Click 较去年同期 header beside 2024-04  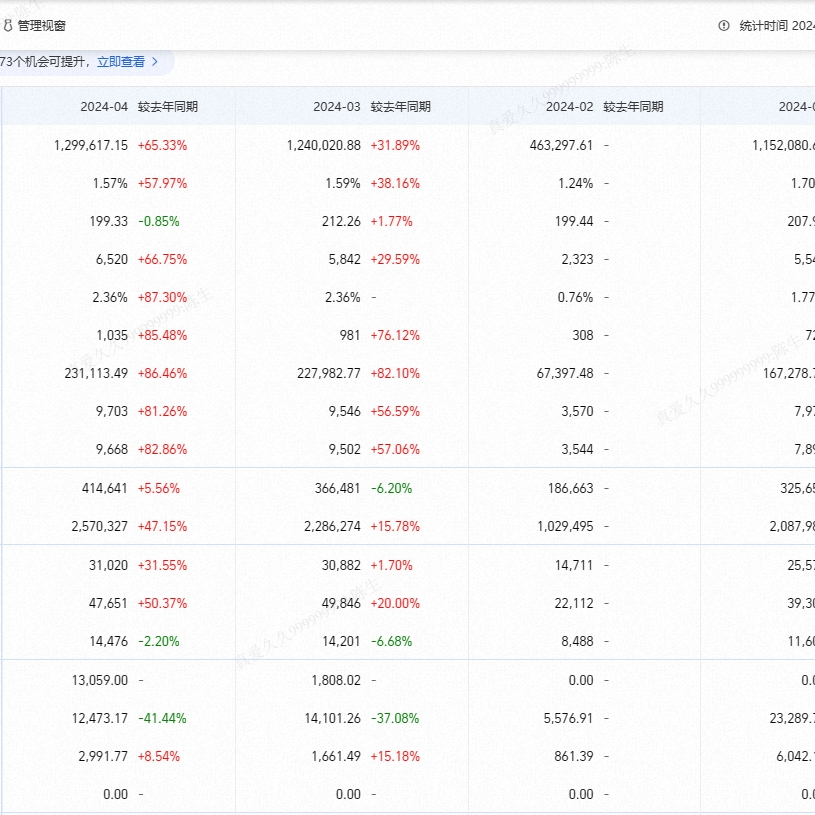point(168,107)
